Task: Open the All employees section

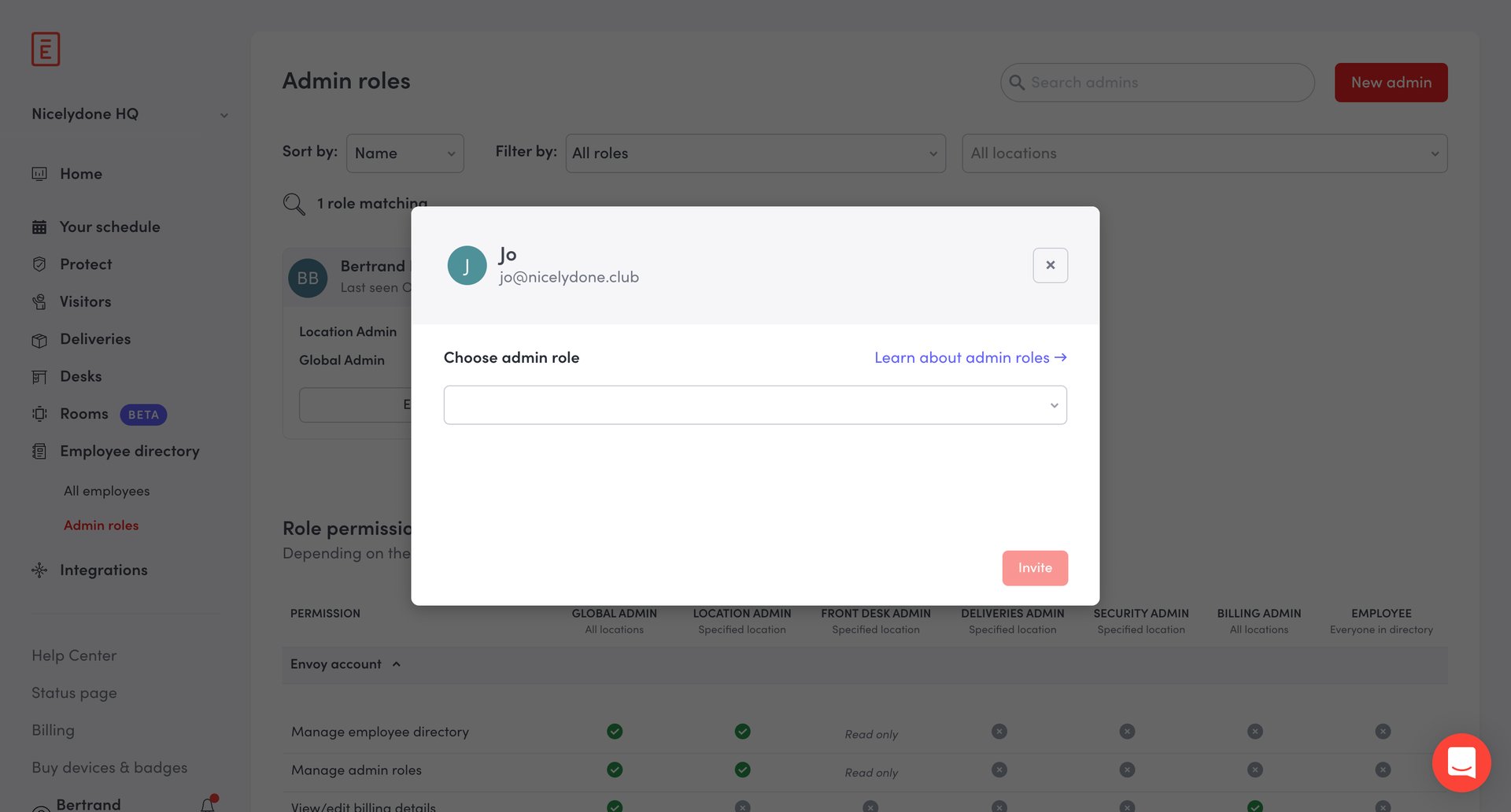Action: coord(106,490)
